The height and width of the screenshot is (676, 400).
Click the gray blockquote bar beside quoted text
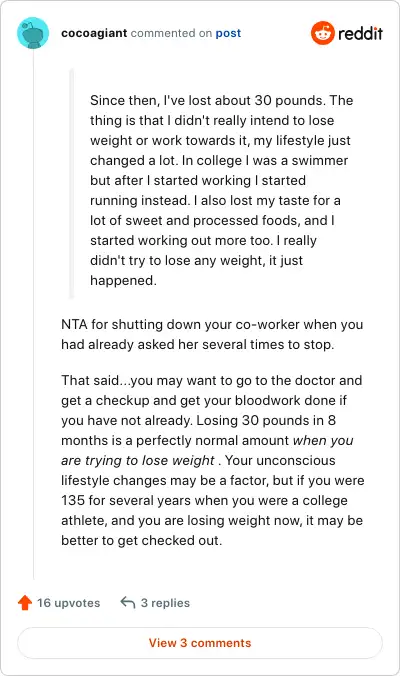[72, 183]
